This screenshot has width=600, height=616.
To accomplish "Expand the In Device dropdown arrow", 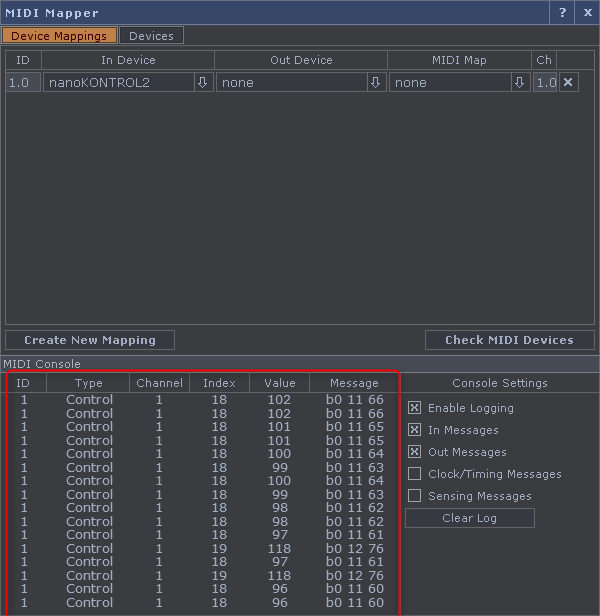I will (202, 82).
